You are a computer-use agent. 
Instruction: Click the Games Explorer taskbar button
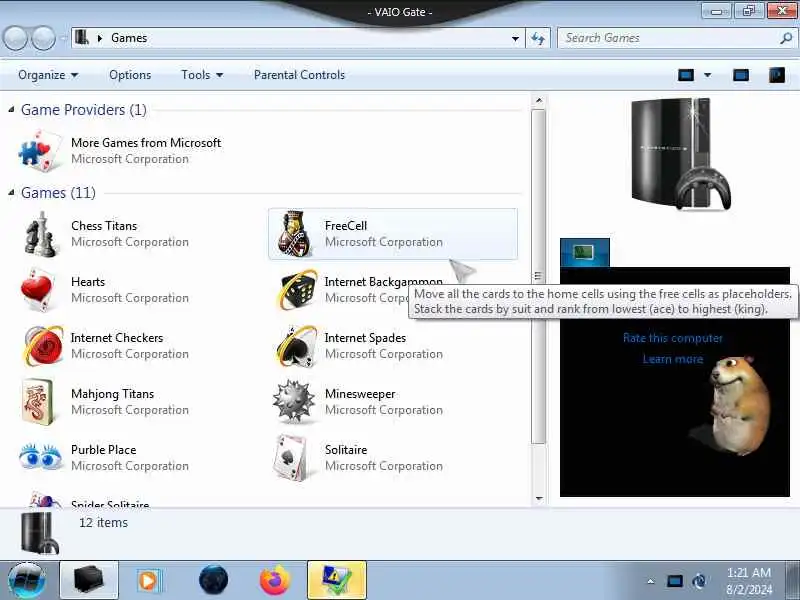89,580
